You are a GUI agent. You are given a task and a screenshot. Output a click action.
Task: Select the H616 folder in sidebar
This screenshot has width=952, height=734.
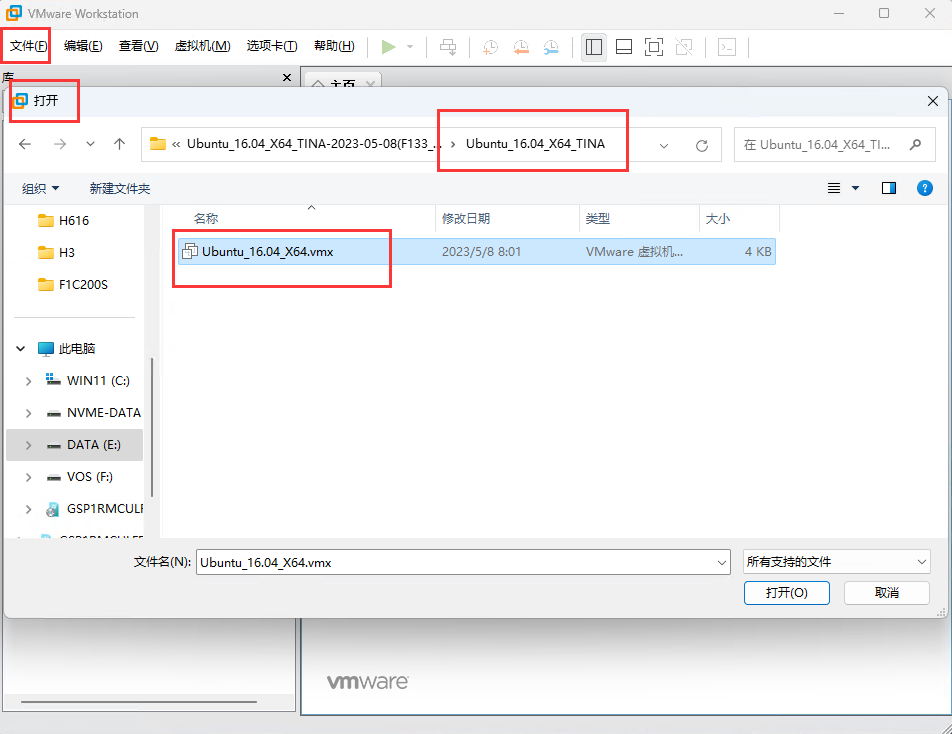pos(74,220)
